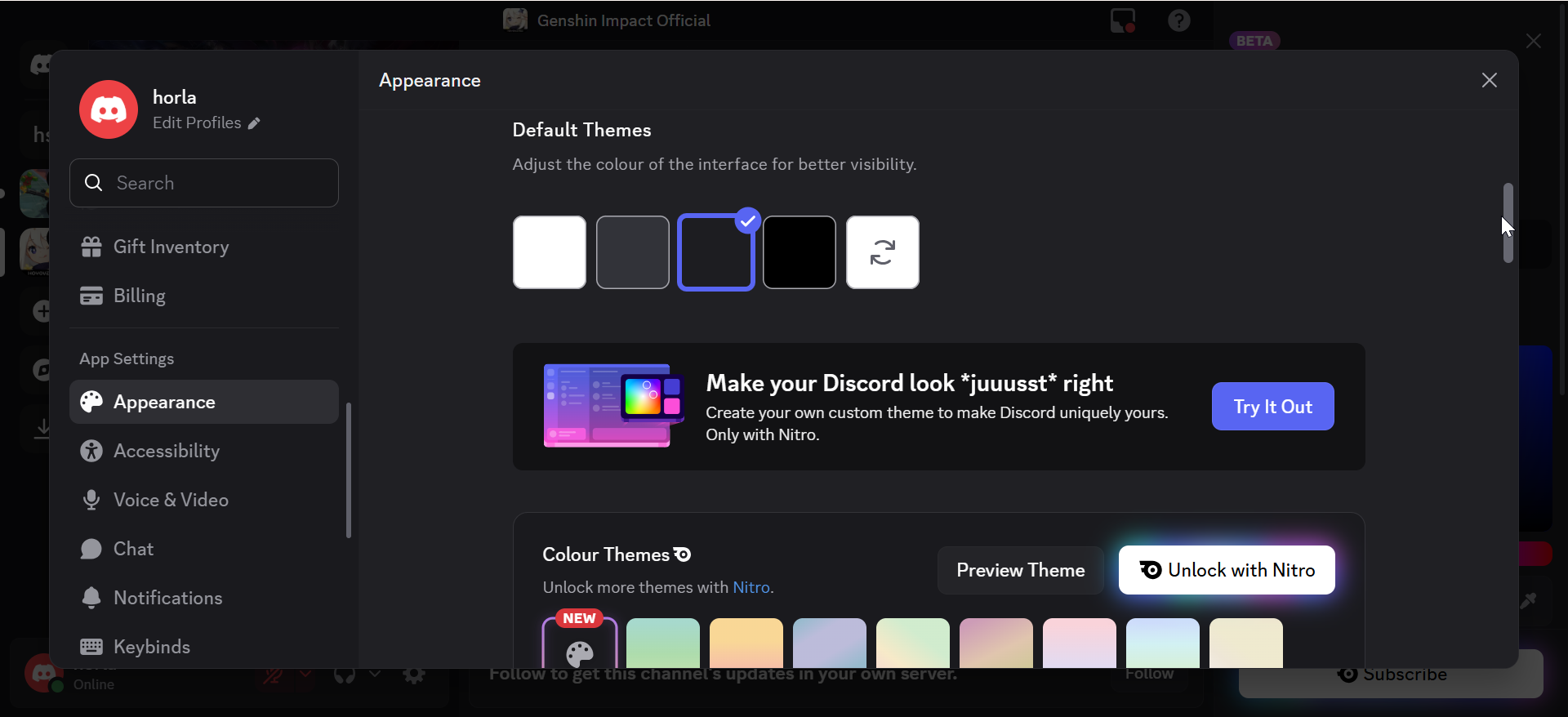Go to the Appearance settings tab

tap(204, 402)
